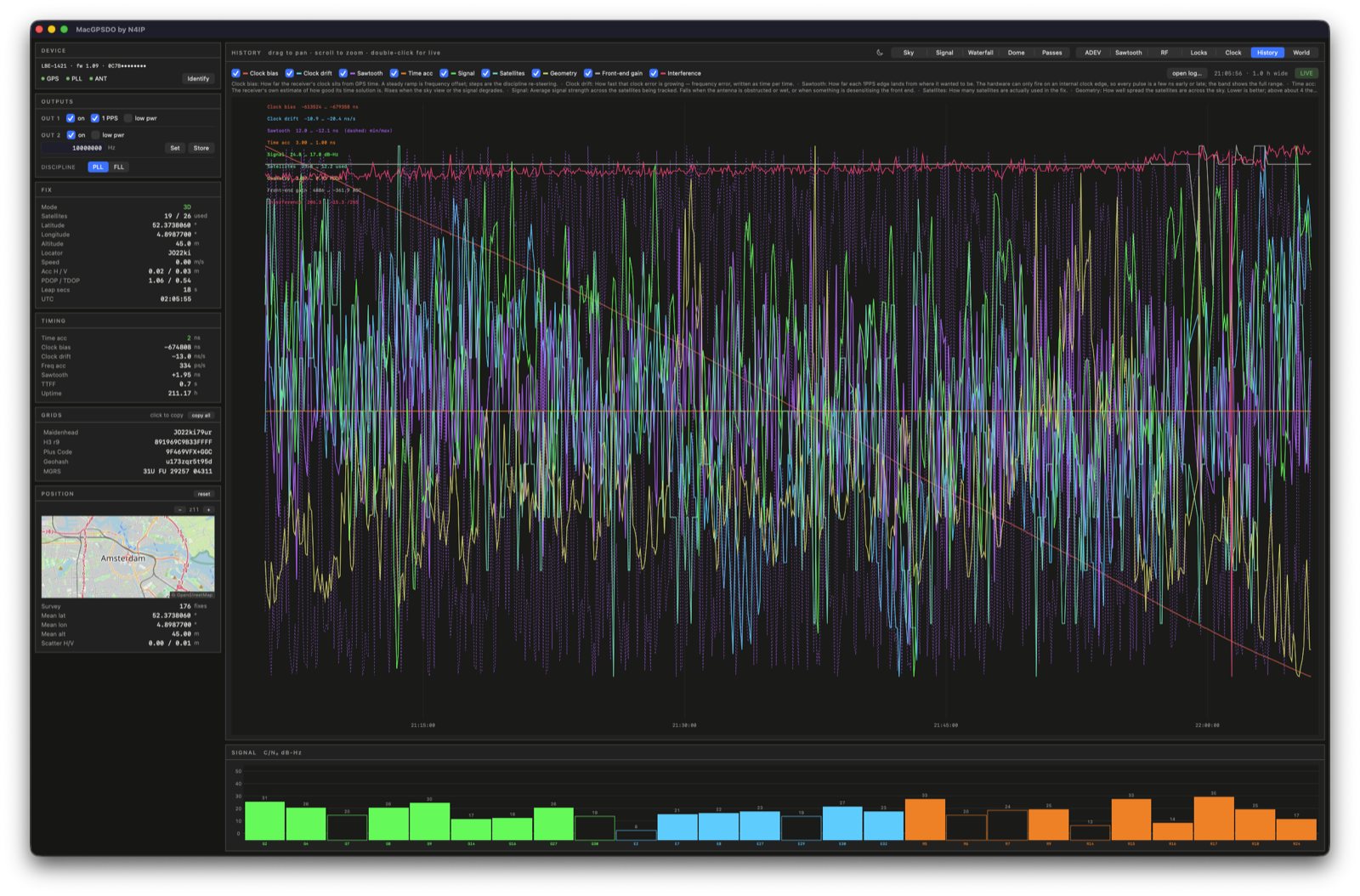Select PLL discipline mode
This screenshot has width=1360, height=896.
(x=98, y=167)
